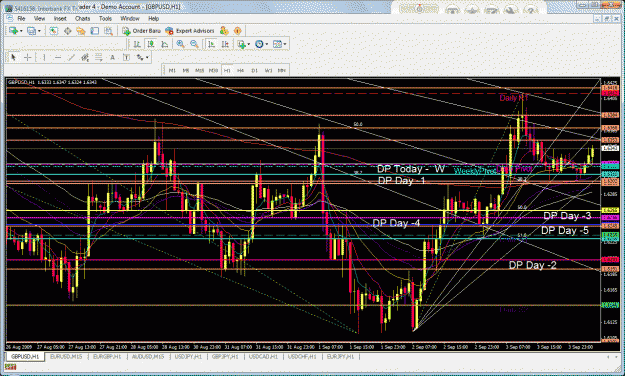This screenshot has height=376, width=625.
Task: Zoom out of the chart
Action: pyautogui.click(x=194, y=44)
